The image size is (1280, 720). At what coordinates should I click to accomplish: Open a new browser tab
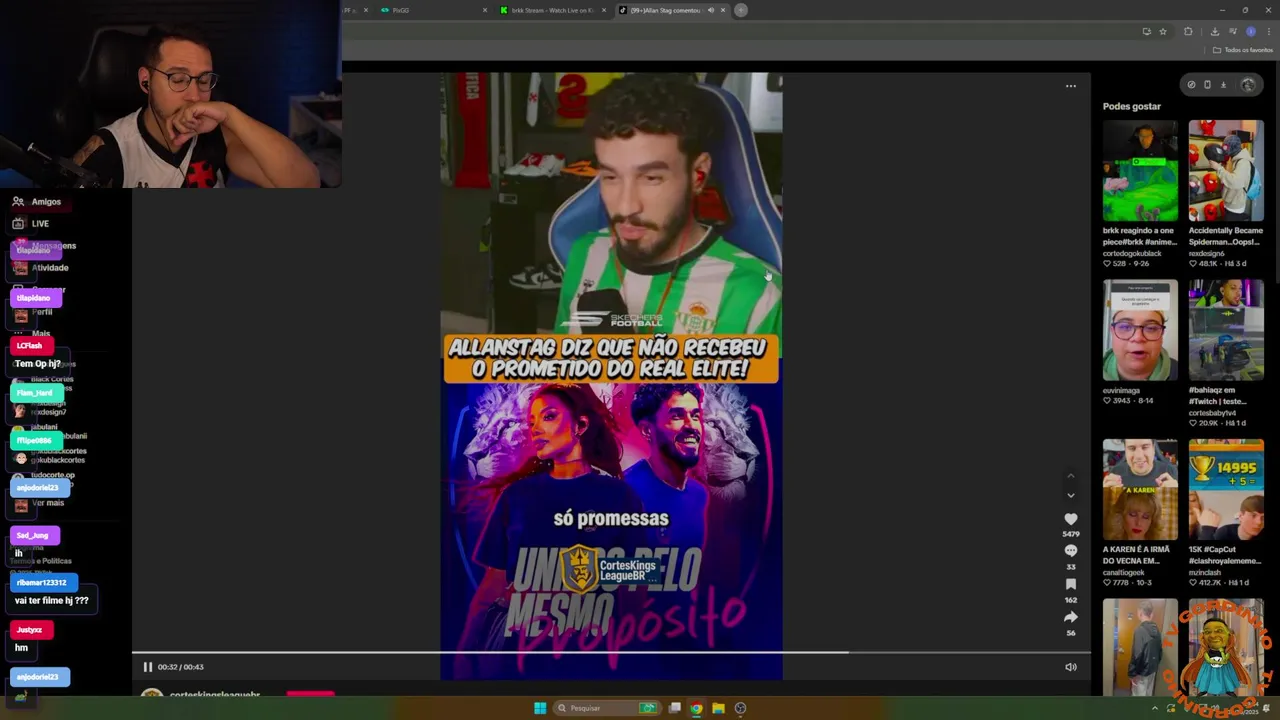click(x=741, y=10)
